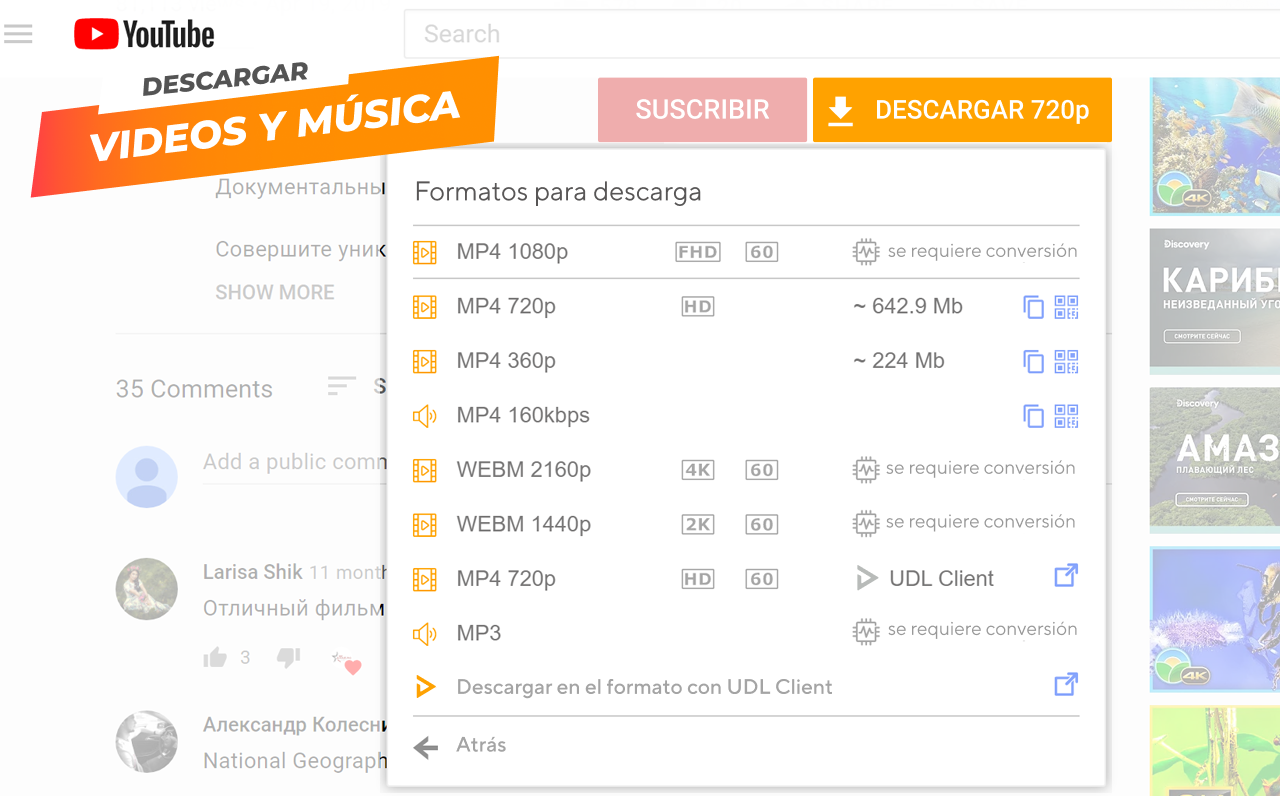Click the user avatar beside comment box
The image size is (1280, 800).
click(147, 476)
